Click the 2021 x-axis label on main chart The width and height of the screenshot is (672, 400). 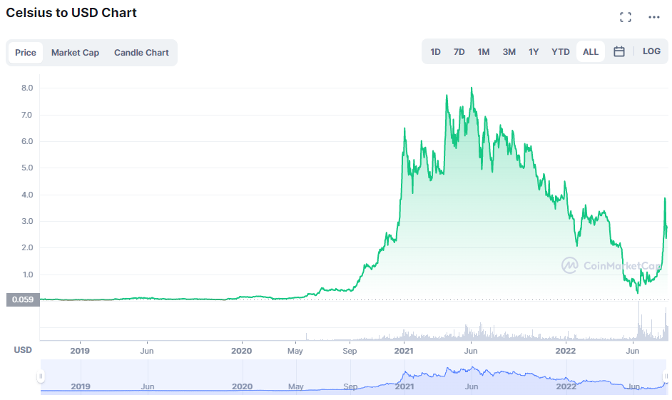(x=404, y=351)
